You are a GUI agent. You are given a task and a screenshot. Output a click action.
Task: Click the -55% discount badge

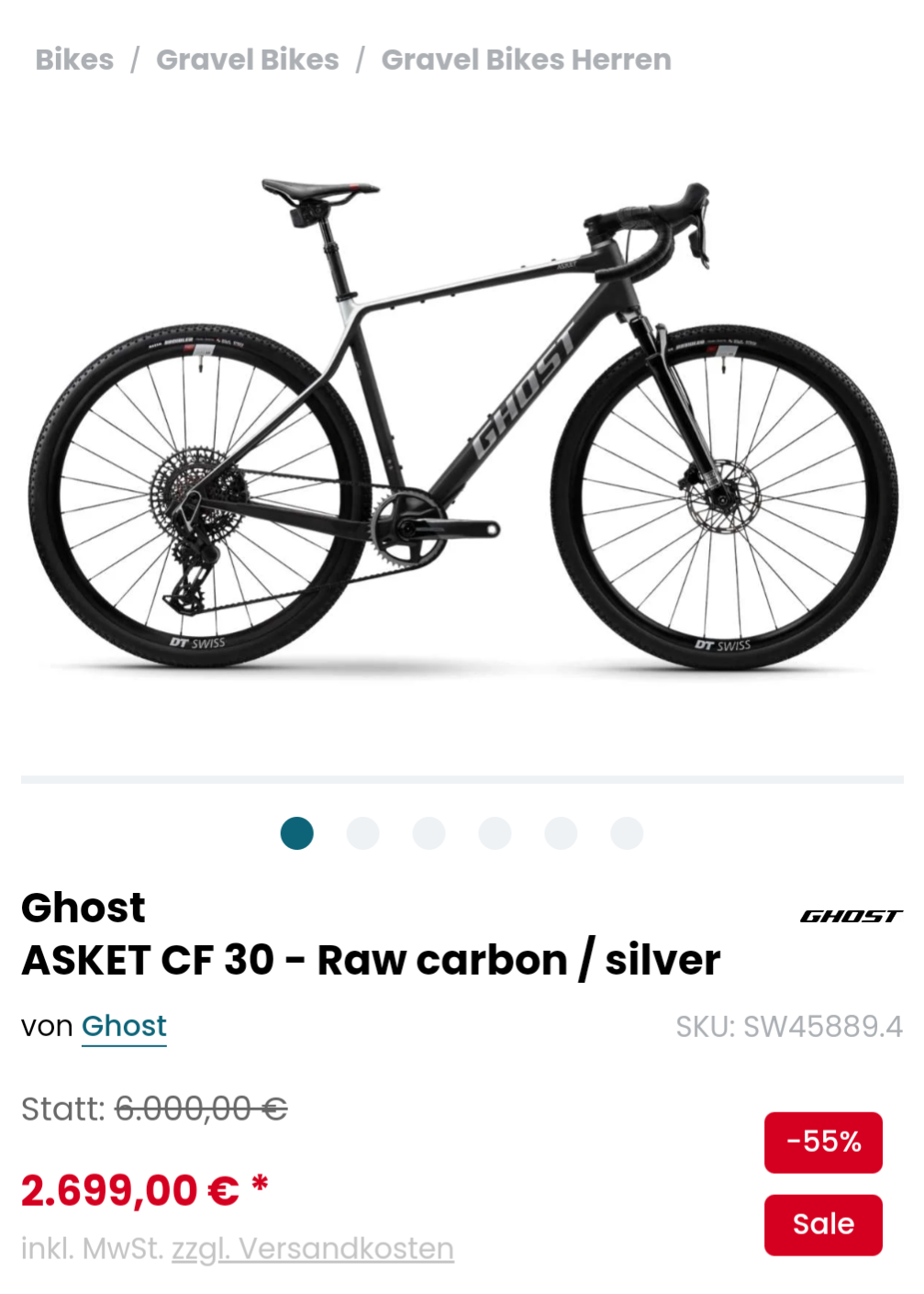[823, 1142]
